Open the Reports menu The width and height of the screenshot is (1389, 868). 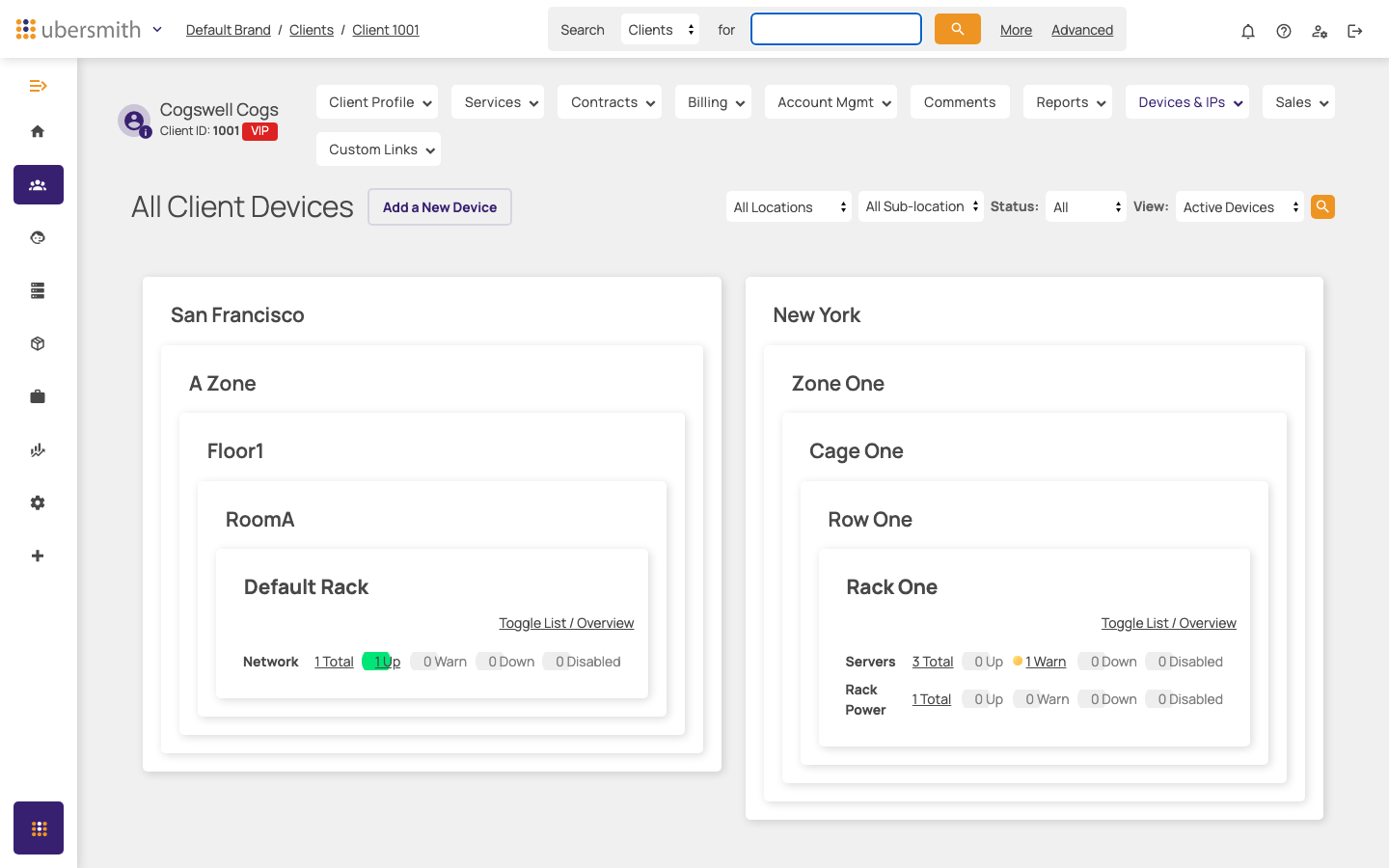click(1068, 102)
